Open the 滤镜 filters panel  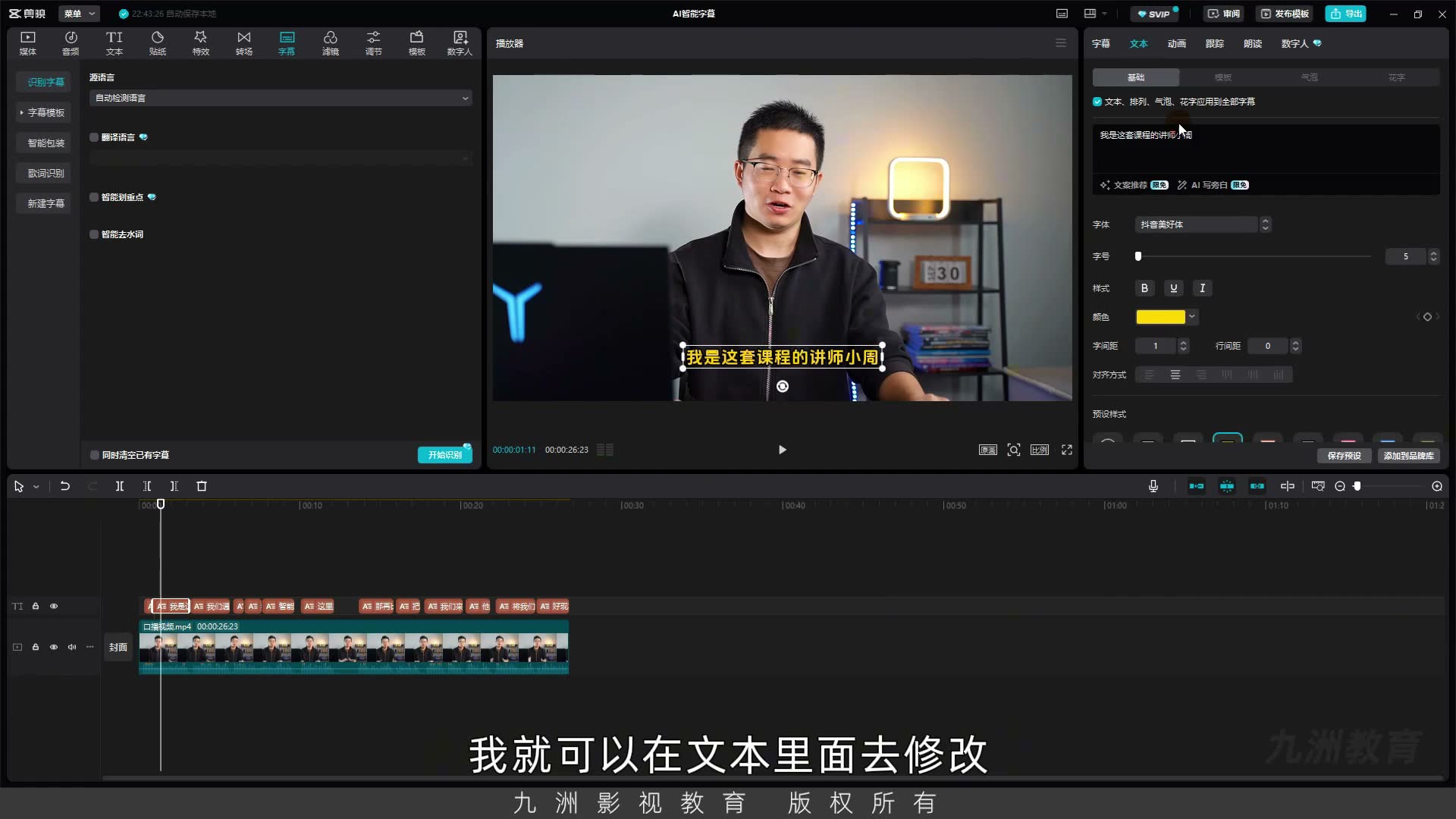tap(330, 43)
